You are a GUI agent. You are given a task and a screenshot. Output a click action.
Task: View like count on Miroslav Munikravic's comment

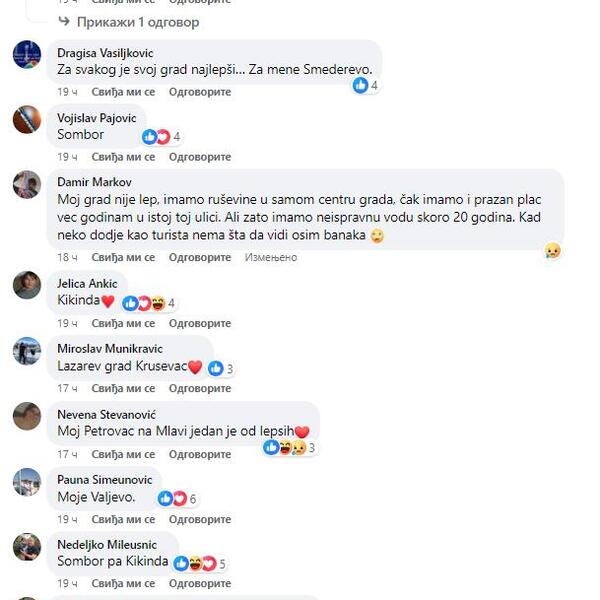220,368
